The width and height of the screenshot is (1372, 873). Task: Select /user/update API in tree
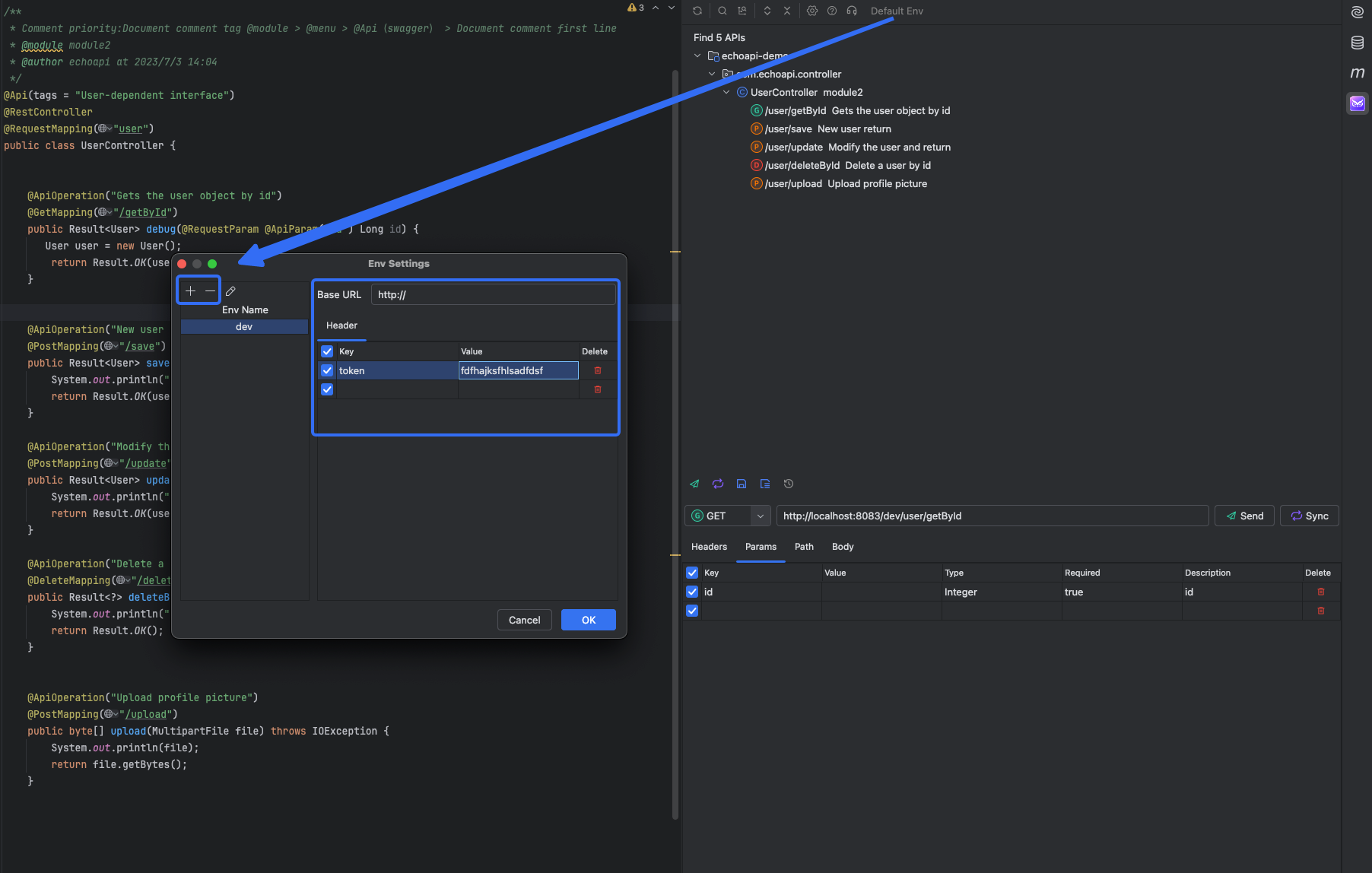(x=850, y=147)
